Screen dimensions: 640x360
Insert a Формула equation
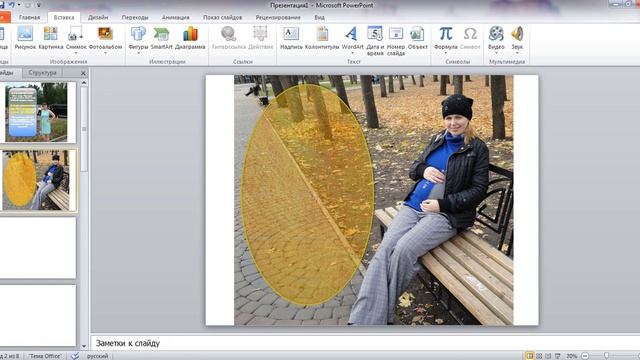445,38
